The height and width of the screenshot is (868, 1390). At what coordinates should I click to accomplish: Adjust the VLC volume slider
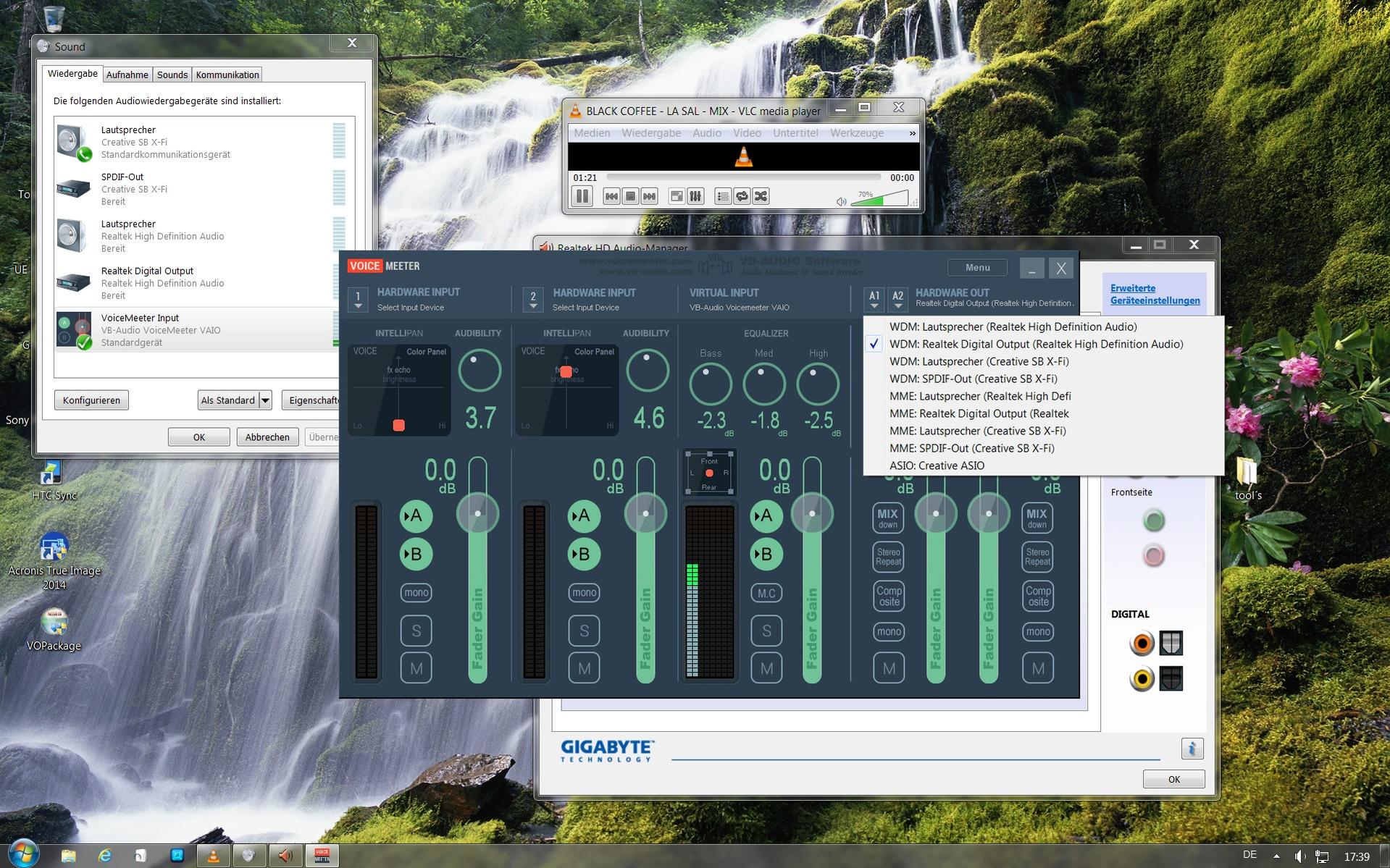pyautogui.click(x=879, y=198)
